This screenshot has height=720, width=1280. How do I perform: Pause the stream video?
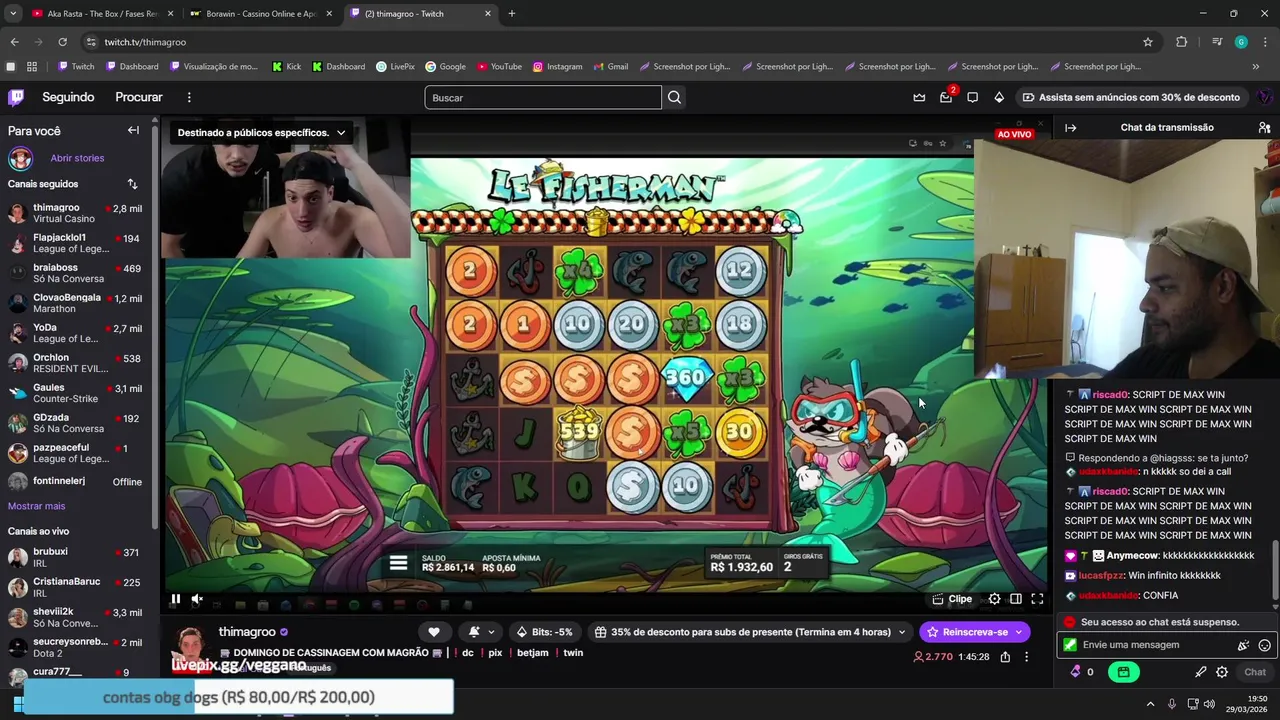[176, 599]
